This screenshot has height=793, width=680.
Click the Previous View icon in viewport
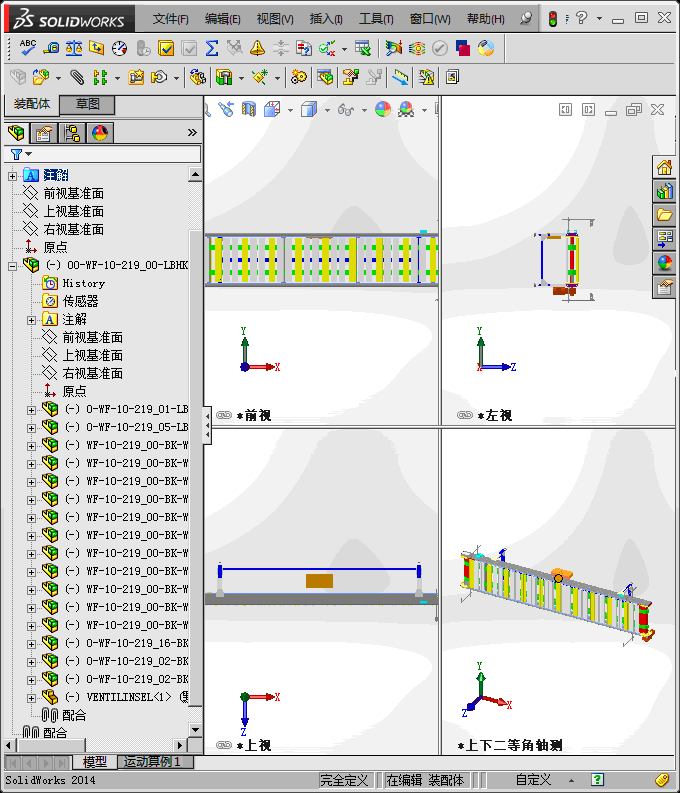(226, 109)
